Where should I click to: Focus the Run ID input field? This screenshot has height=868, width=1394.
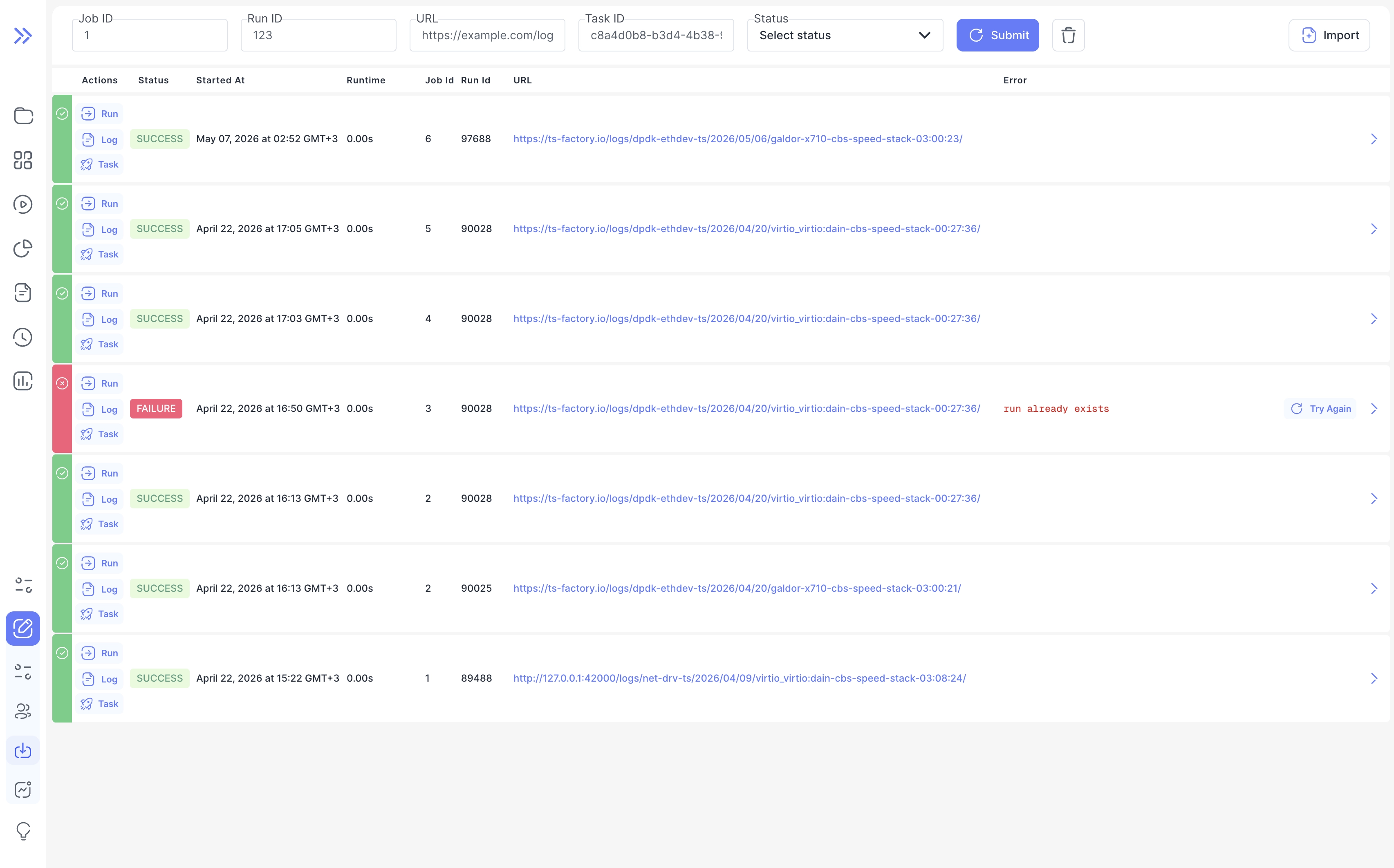coord(318,35)
